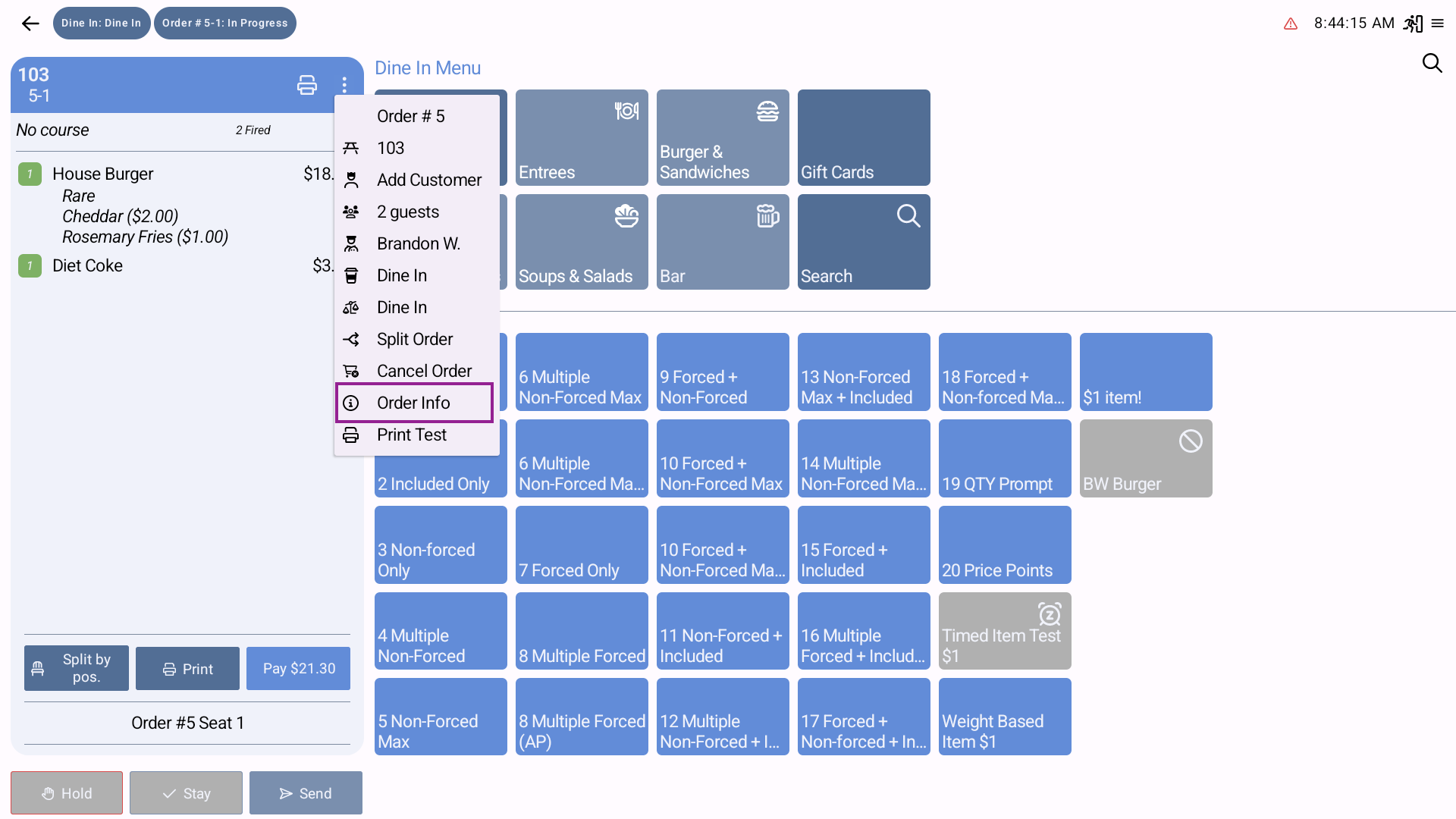Click the clock-out running person icon
Image resolution: width=1456 pixels, height=819 pixels.
point(1413,24)
